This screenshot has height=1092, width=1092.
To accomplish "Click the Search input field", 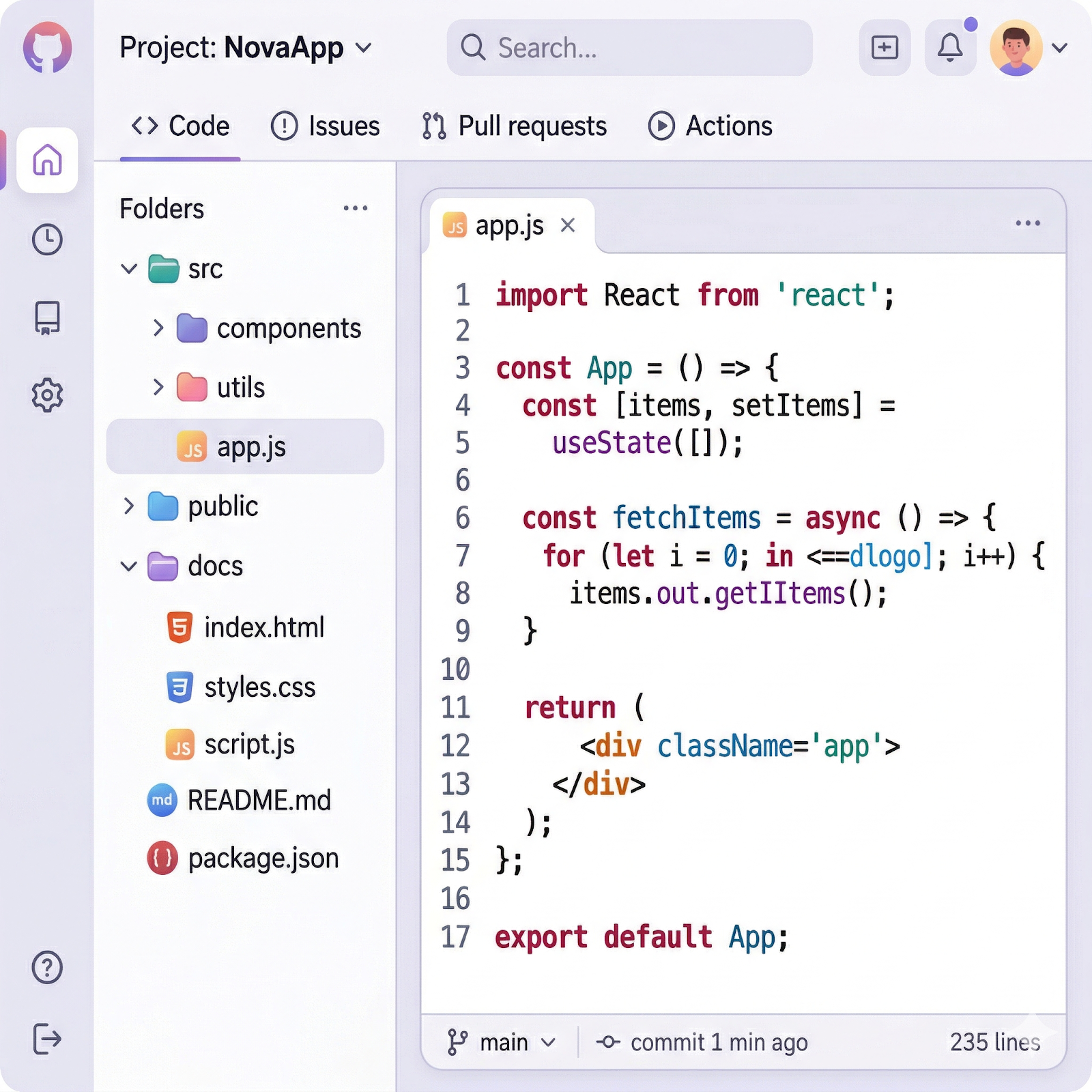I will coord(629,48).
